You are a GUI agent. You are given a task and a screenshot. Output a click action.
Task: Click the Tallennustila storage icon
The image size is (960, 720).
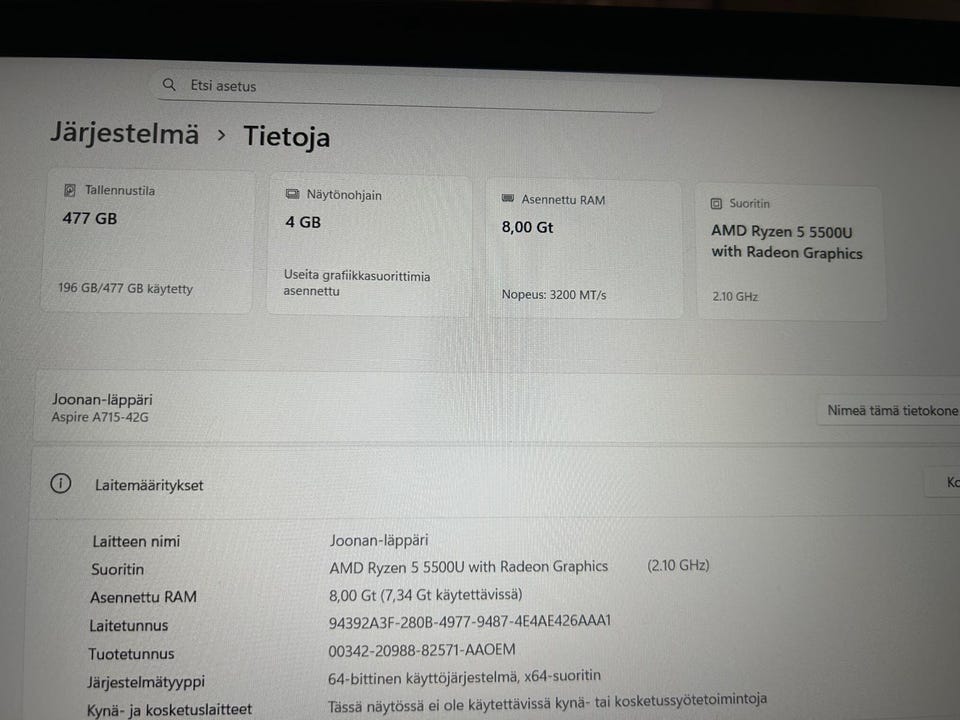[70, 190]
